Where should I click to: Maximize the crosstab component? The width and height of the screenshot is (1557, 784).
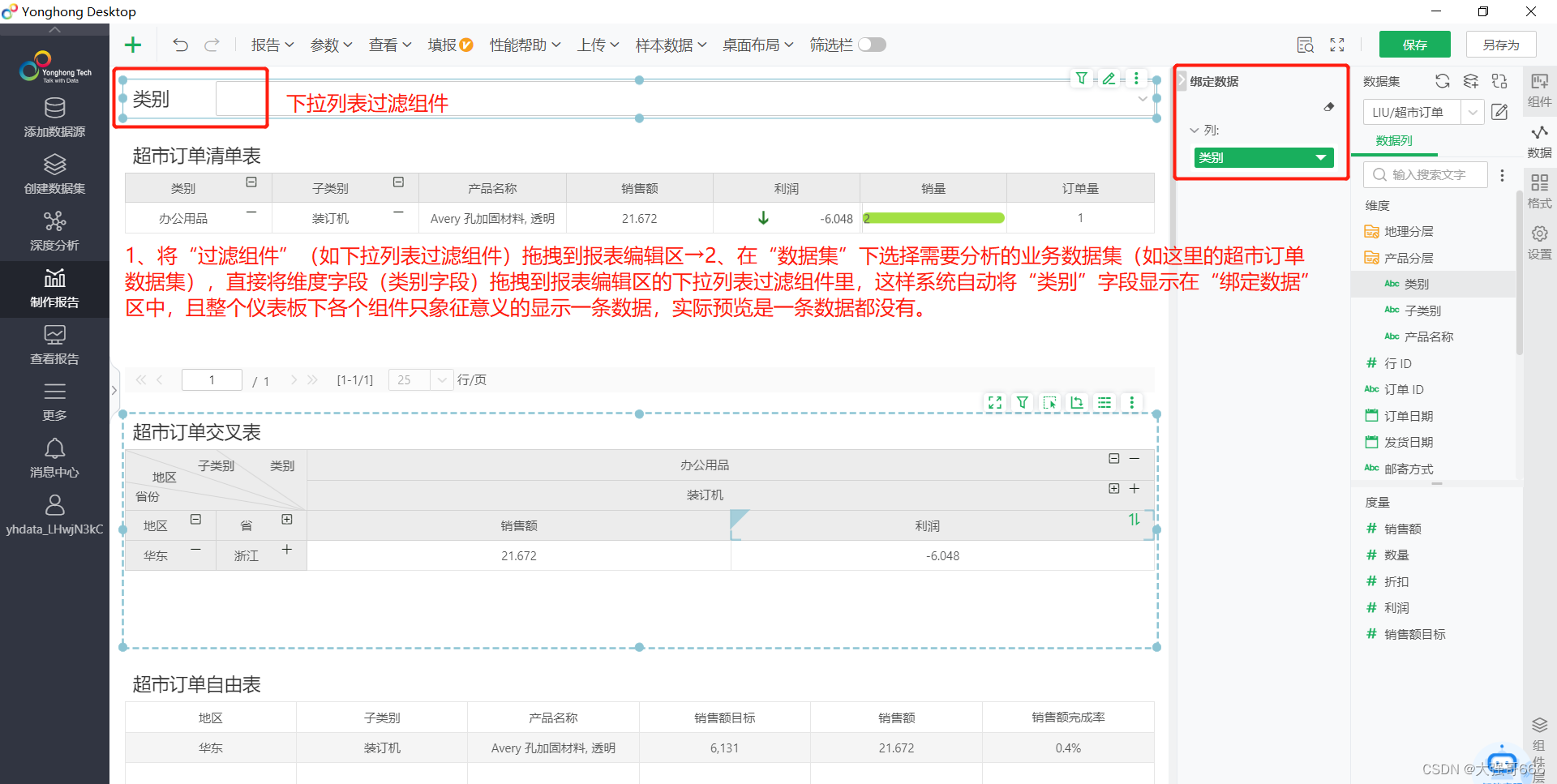(995, 402)
